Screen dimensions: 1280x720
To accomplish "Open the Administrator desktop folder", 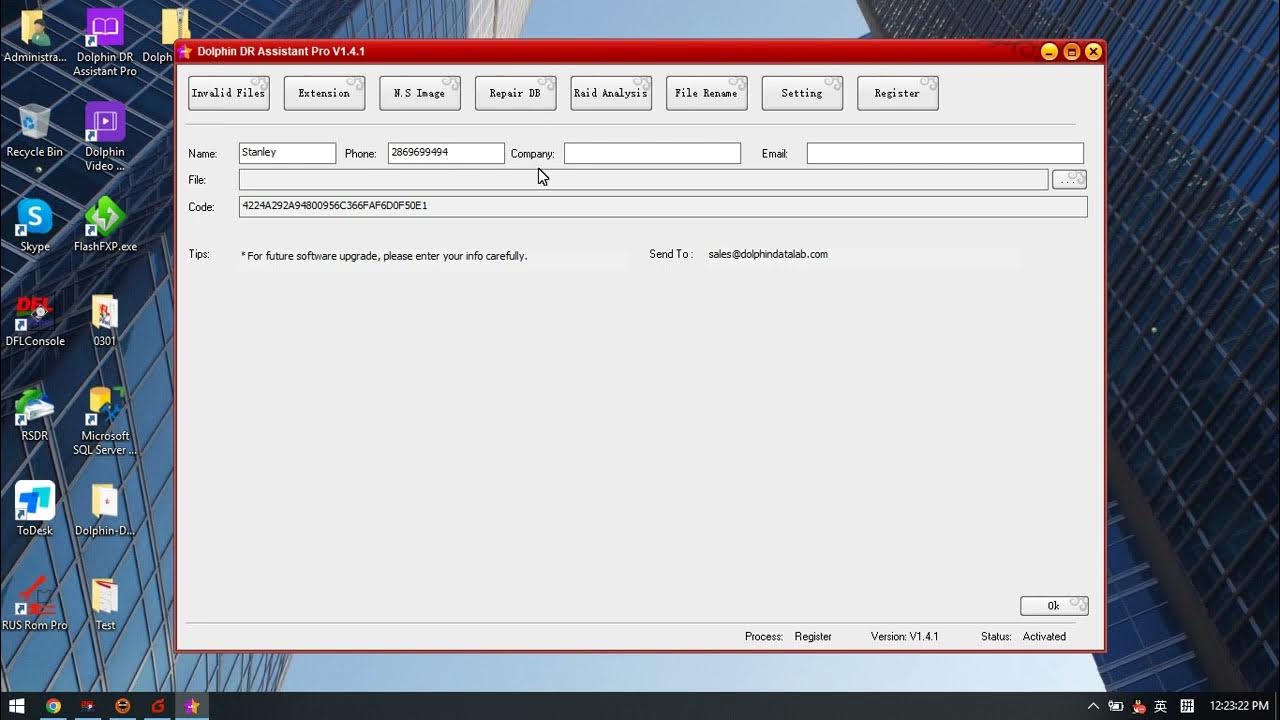I will point(35,37).
